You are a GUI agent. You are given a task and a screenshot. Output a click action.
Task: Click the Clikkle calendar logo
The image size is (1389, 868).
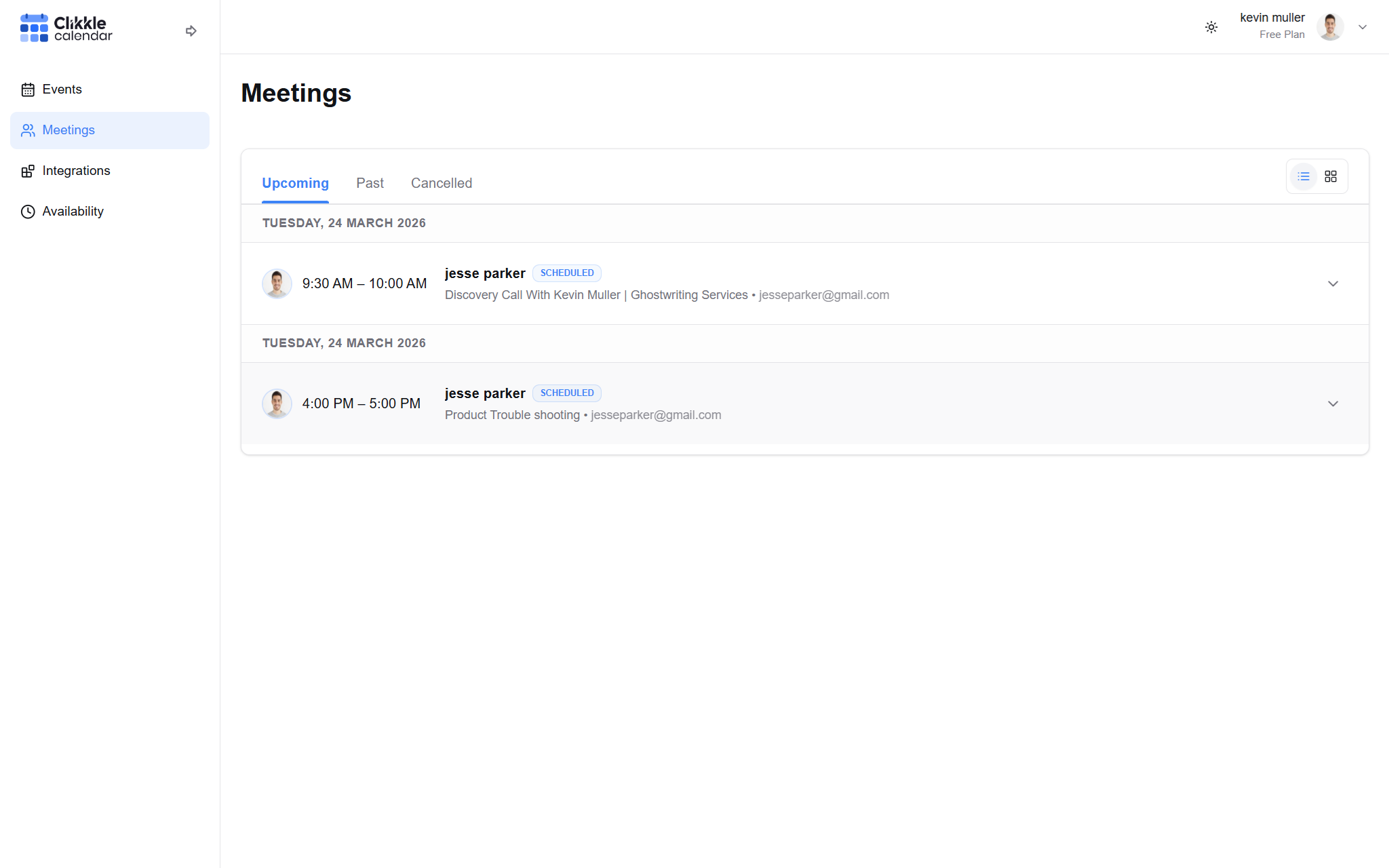(x=66, y=28)
